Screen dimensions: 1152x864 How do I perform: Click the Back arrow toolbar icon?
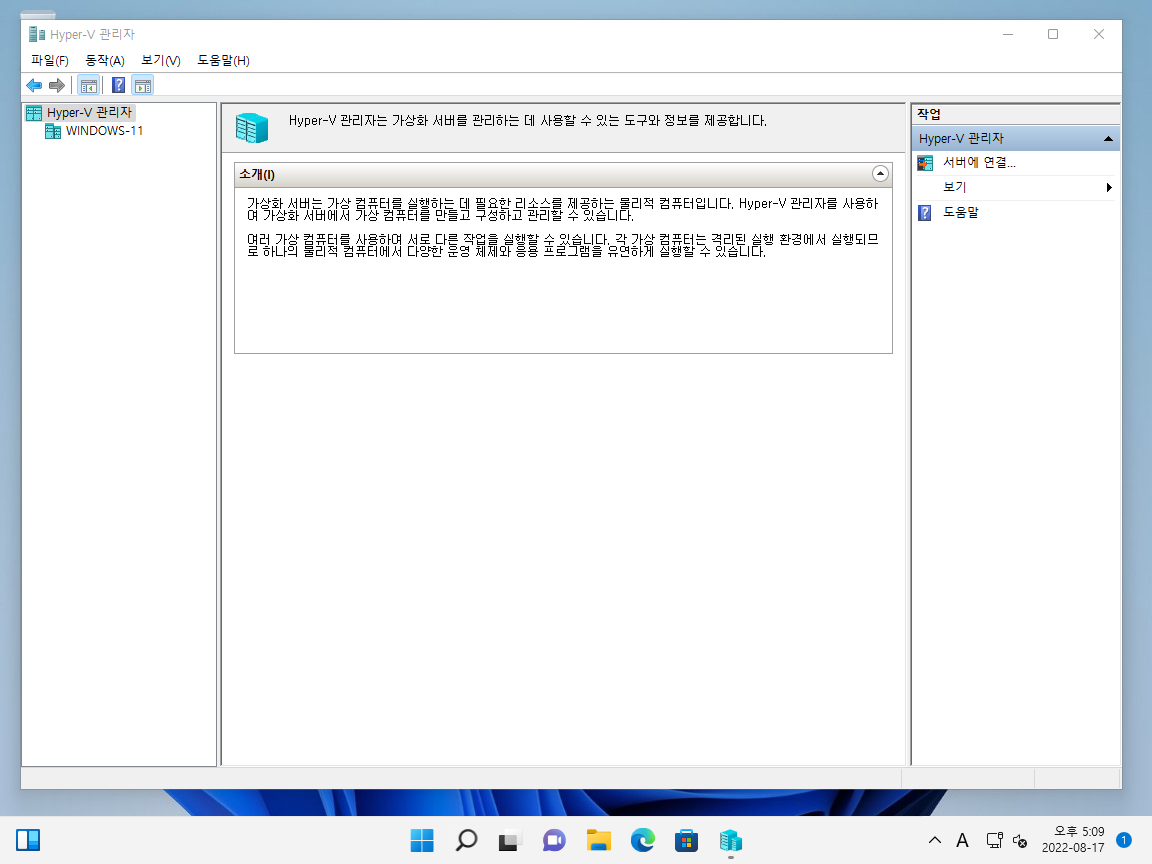(34, 85)
